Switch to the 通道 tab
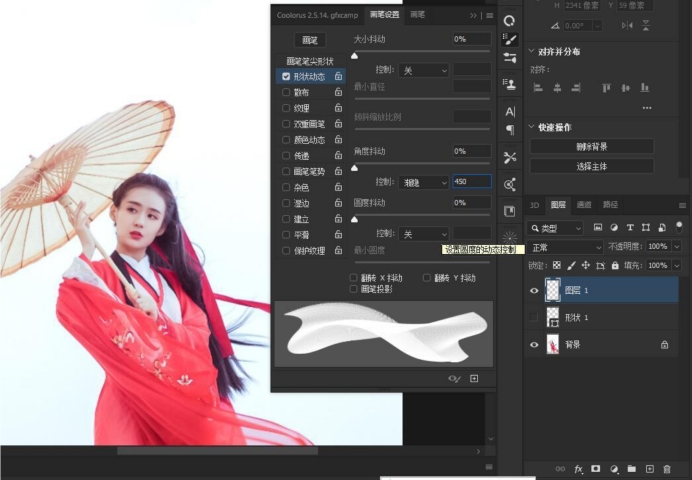 pyautogui.click(x=584, y=205)
